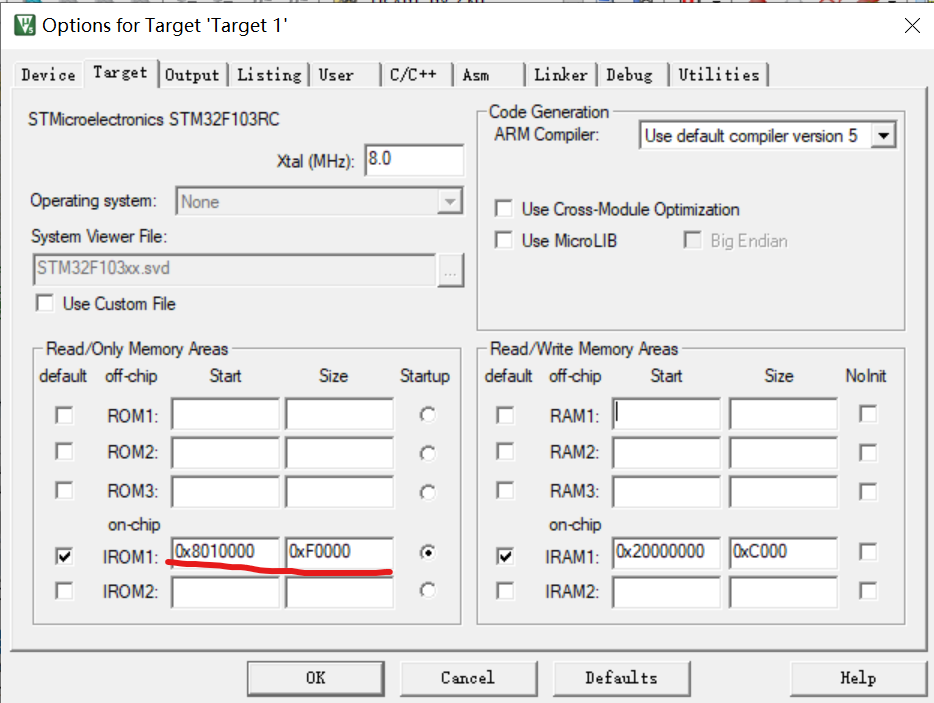Viewport: 934px width, 703px height.
Task: Click the ROM3 Size field
Action: pyautogui.click(x=339, y=492)
